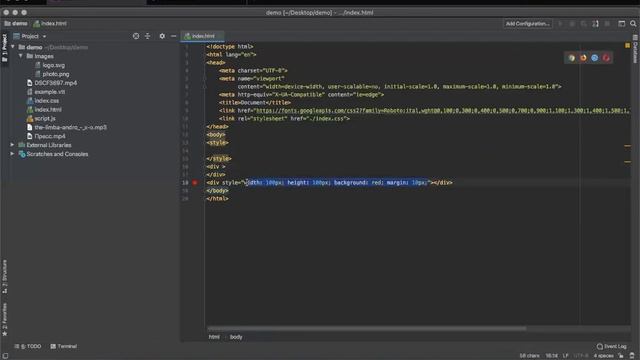Screen dimensions: 640x360
Task: Click the Build project icon in toolbar
Action: coord(596,24)
